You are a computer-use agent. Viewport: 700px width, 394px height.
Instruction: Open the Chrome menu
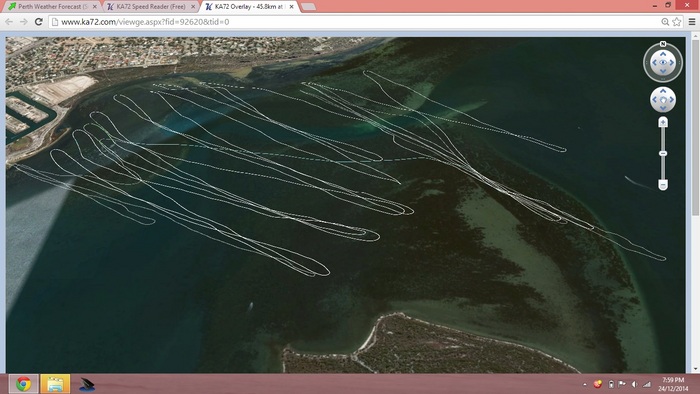[x=692, y=22]
